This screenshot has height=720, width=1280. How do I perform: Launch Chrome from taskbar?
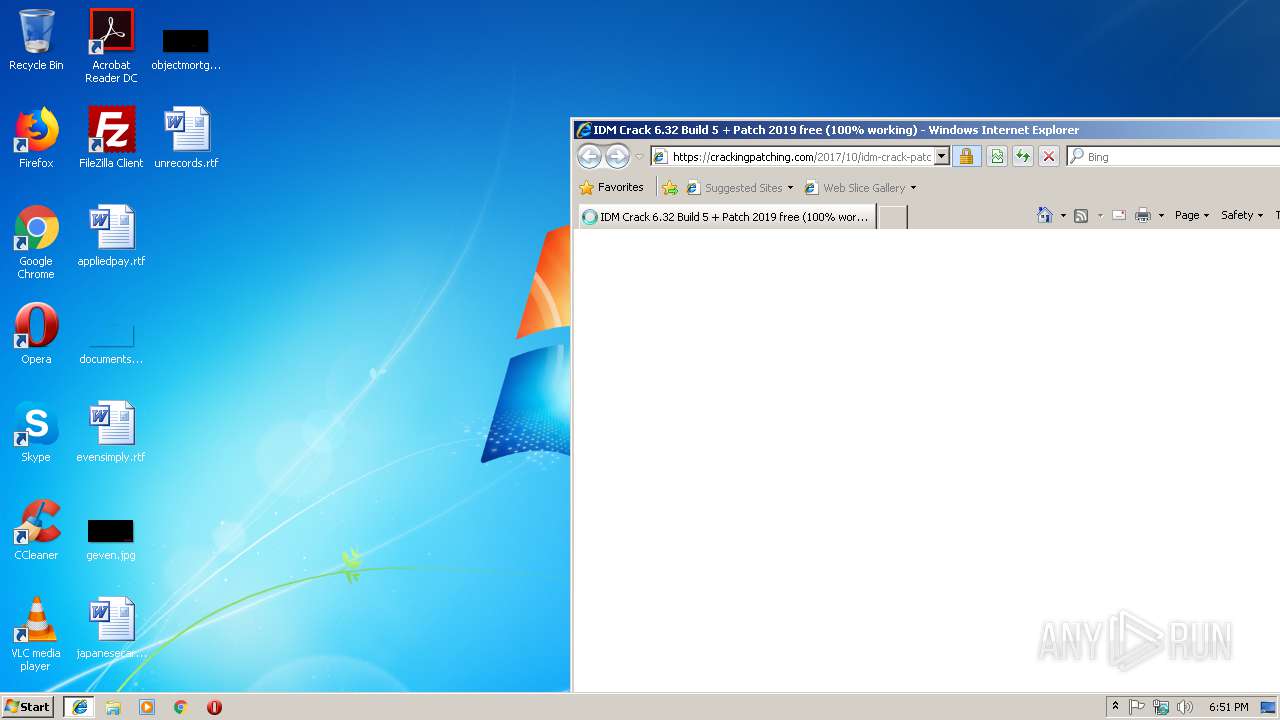pos(181,707)
